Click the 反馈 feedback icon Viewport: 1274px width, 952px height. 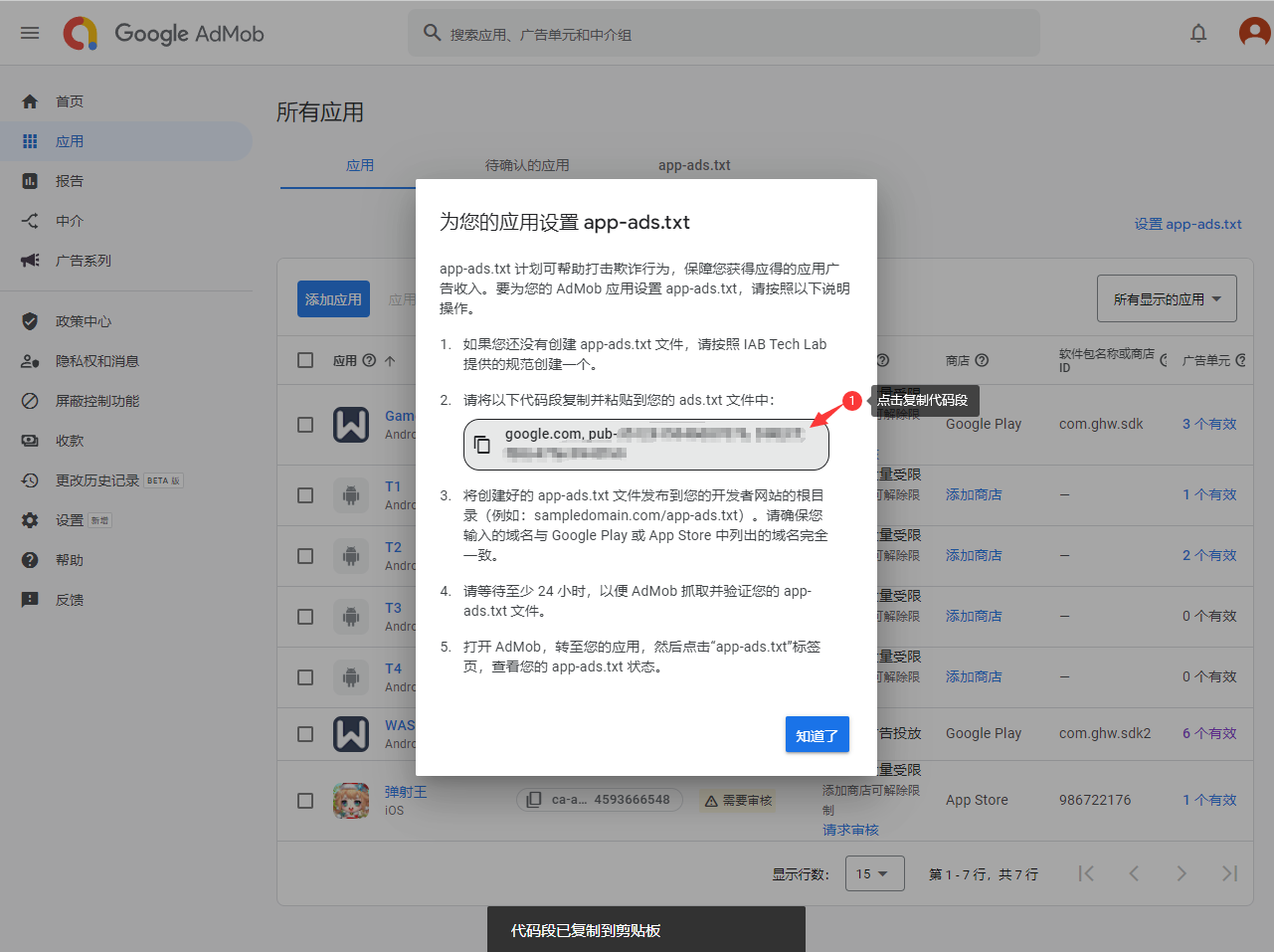(30, 600)
